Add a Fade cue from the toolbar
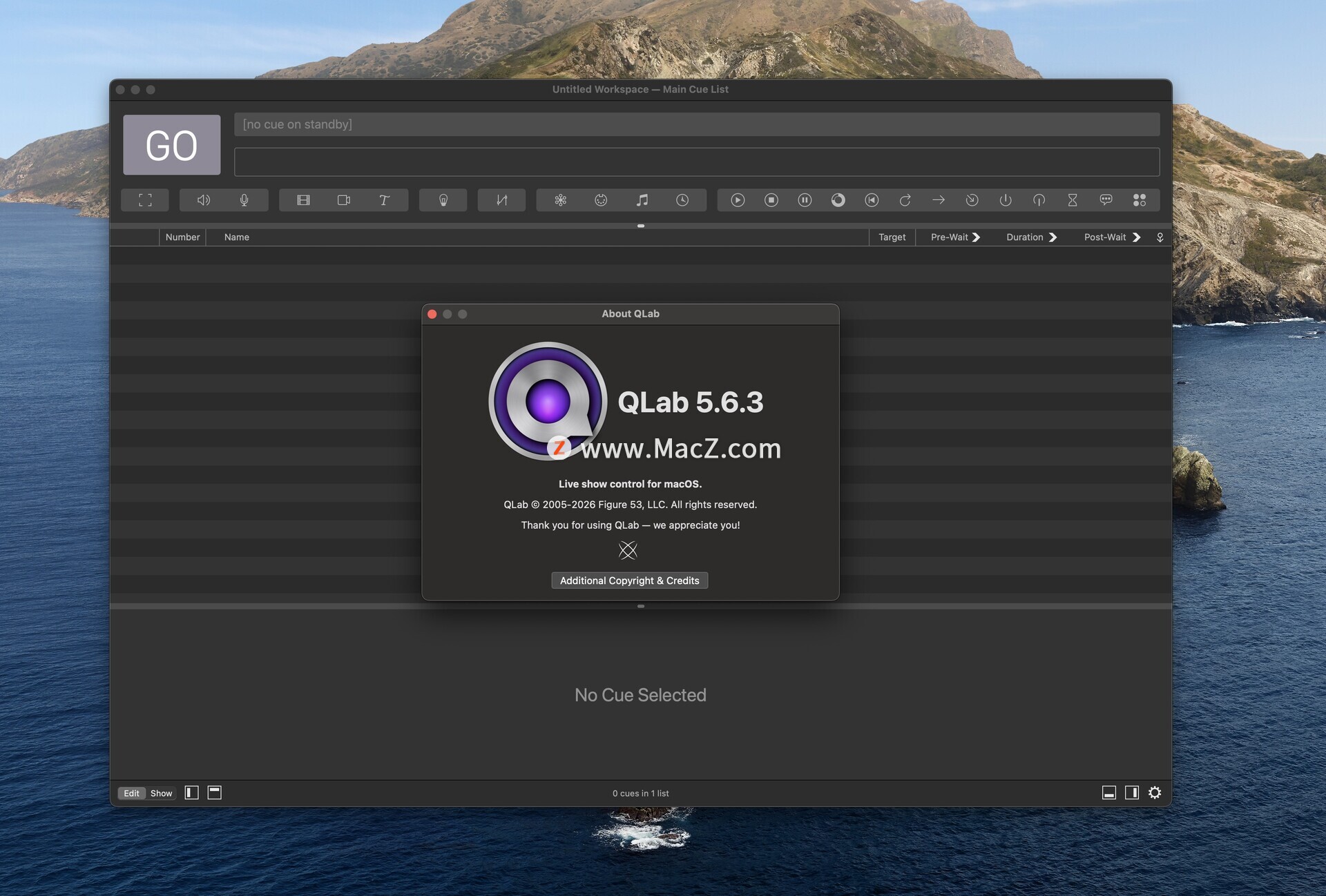The width and height of the screenshot is (1326, 896). [502, 200]
